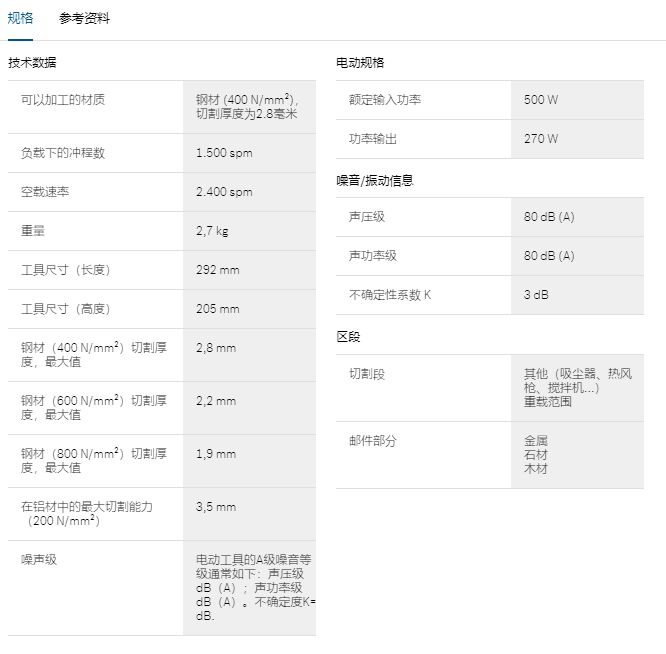Click the 500 W rated input power value
This screenshot has width=666, height=654.
pos(541,100)
